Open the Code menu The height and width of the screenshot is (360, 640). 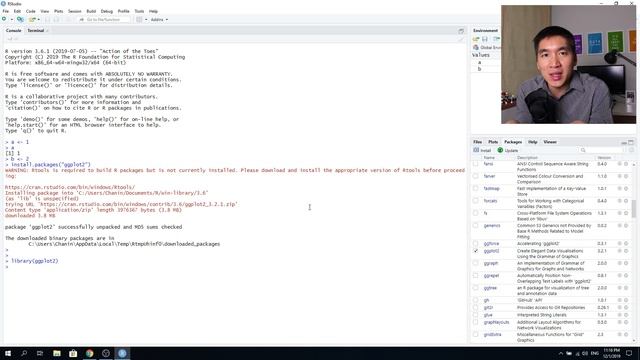31,11
